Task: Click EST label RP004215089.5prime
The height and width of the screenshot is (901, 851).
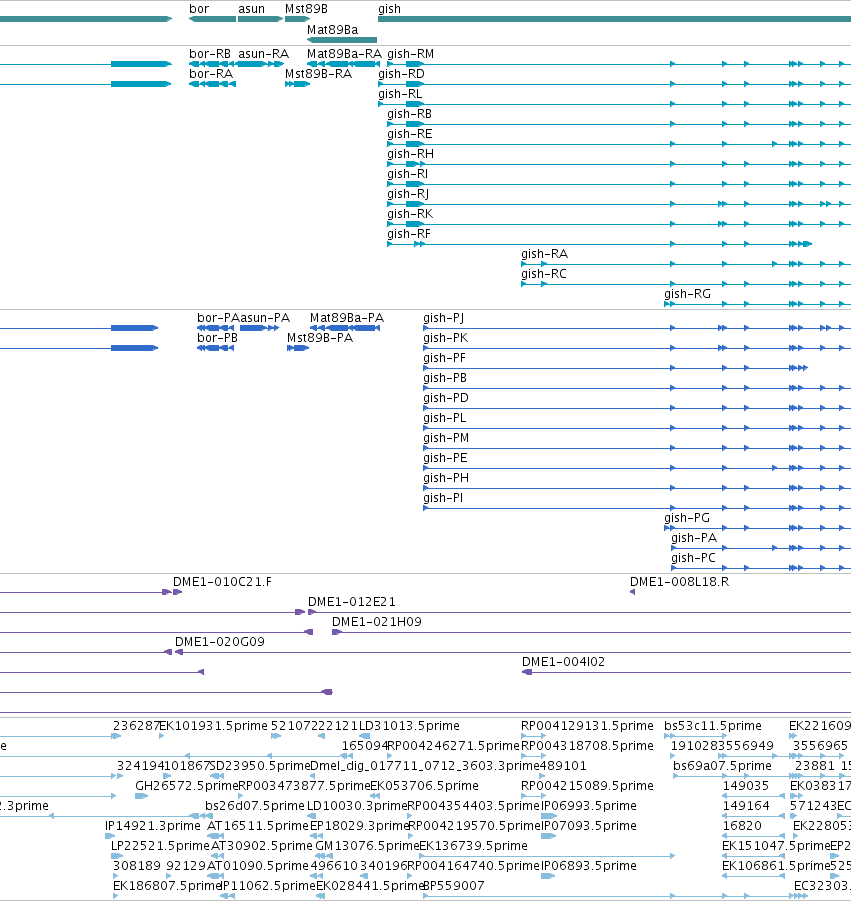Action: pyautogui.click(x=587, y=786)
